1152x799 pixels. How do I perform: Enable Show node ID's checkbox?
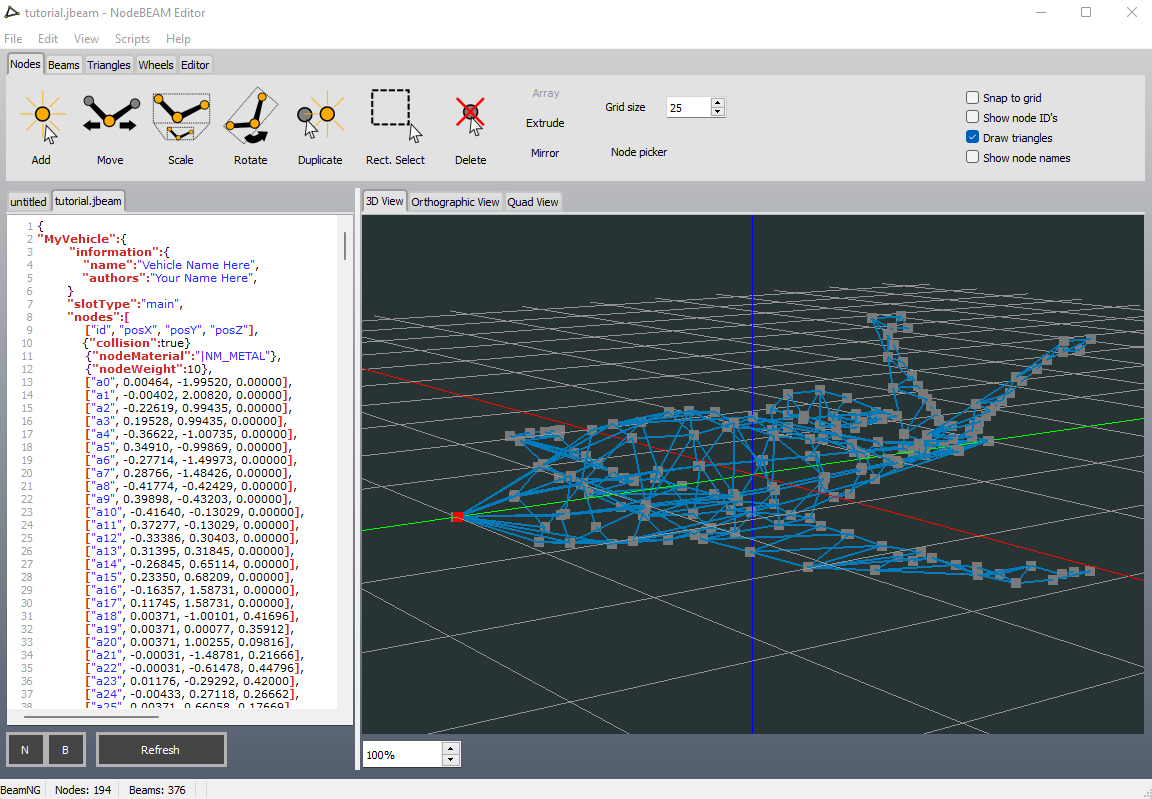pyautogui.click(x=973, y=118)
